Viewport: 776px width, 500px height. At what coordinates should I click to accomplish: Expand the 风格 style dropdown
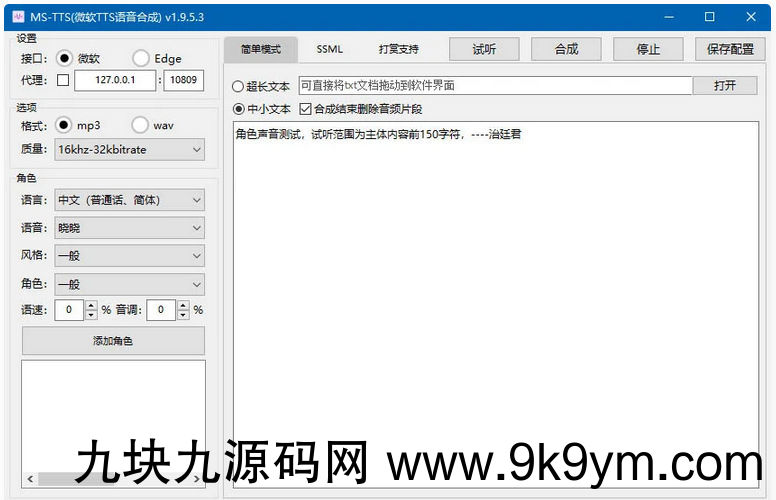coord(130,256)
